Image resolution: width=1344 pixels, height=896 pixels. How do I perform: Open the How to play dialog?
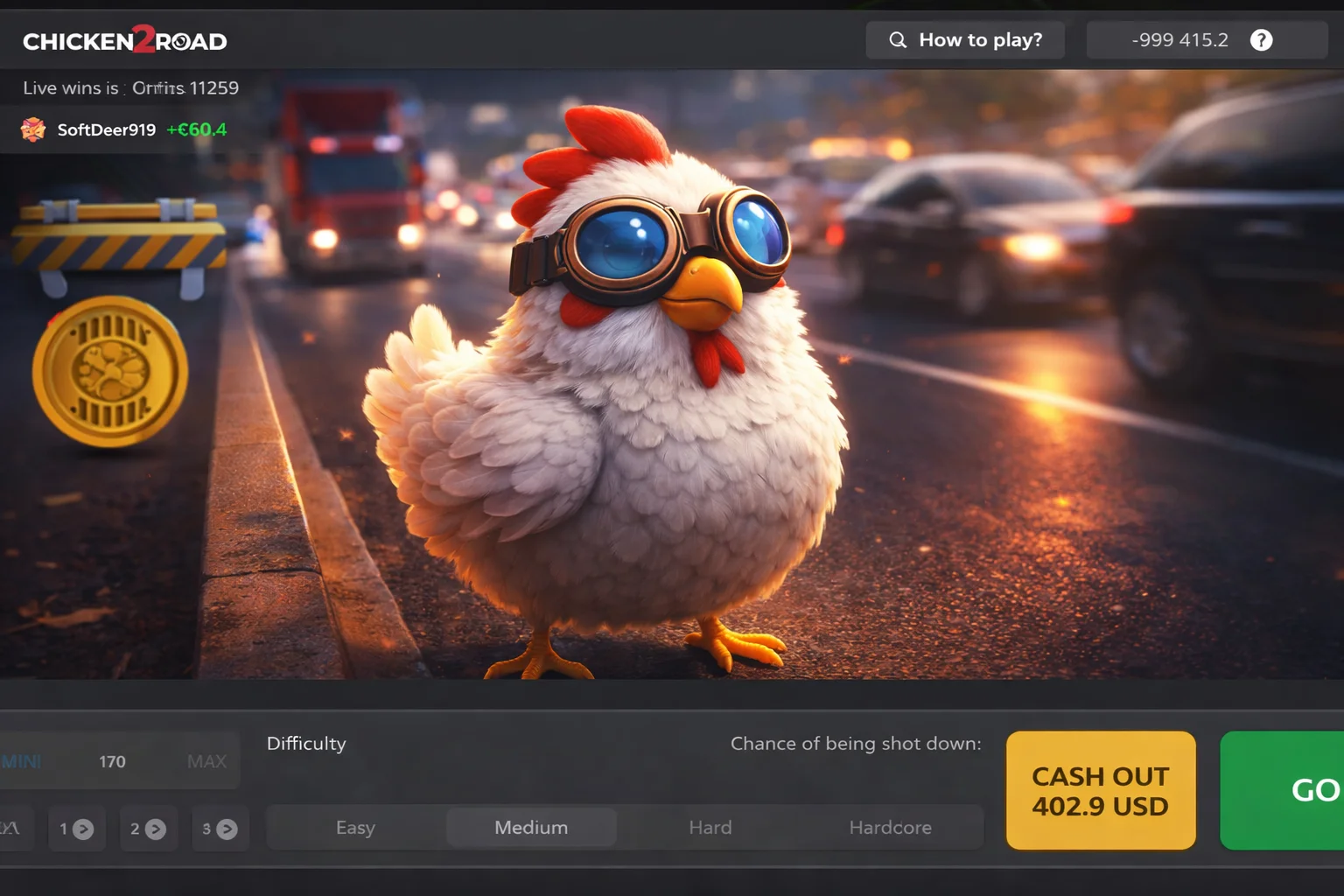pyautogui.click(x=978, y=39)
